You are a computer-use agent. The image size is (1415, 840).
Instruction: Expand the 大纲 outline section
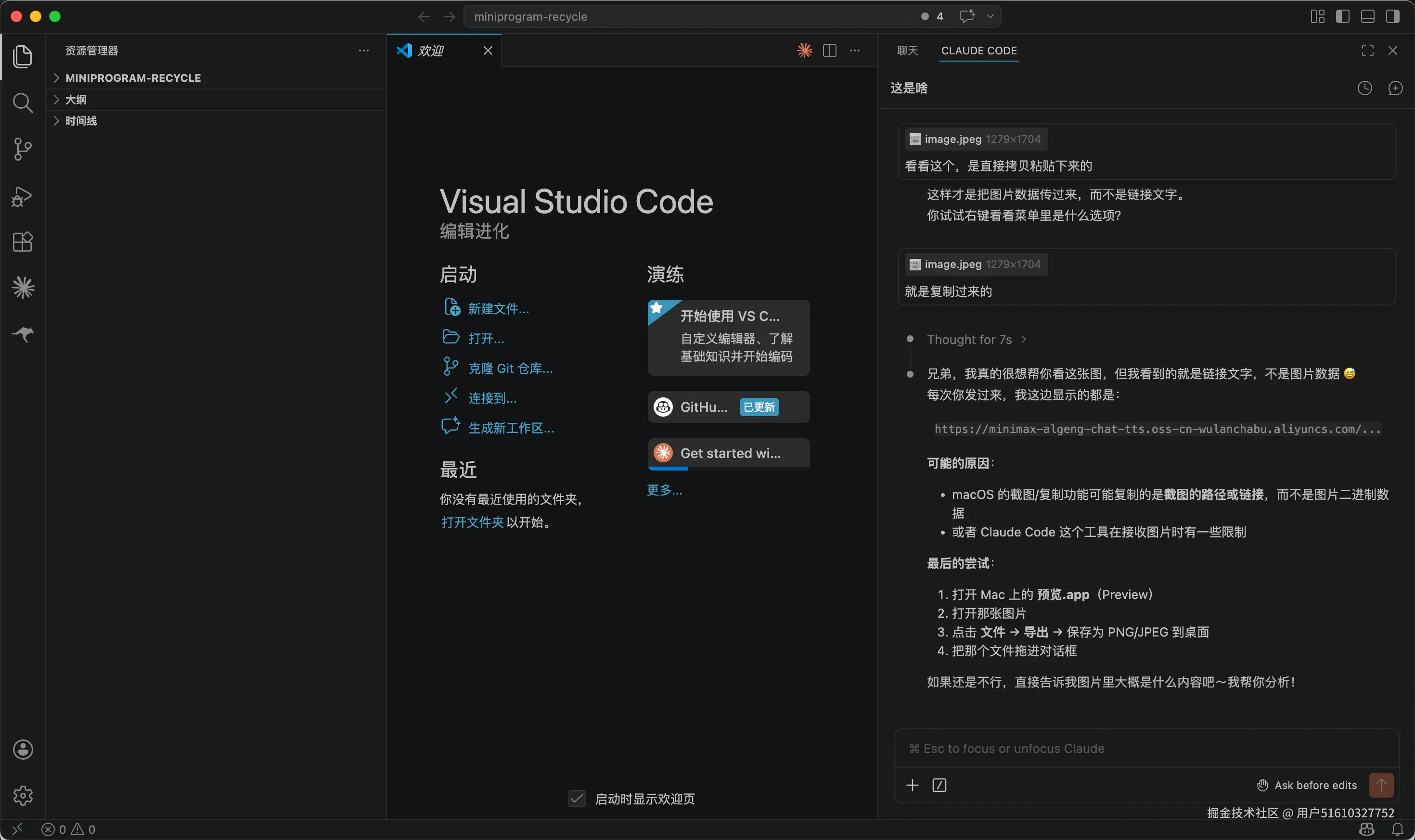coord(216,100)
